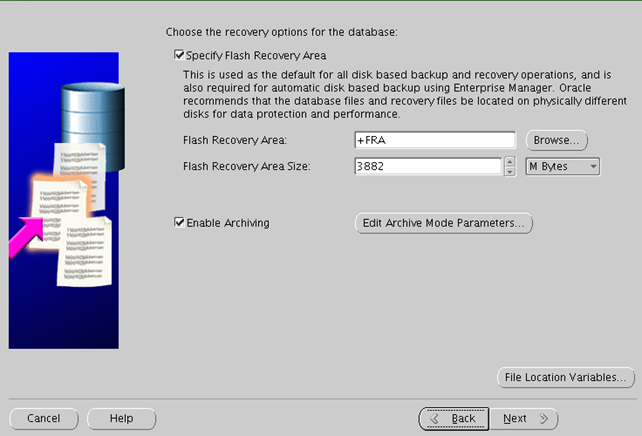The width and height of the screenshot is (642, 436).
Task: Click the Flash Recovery Area text field
Action: (435, 140)
